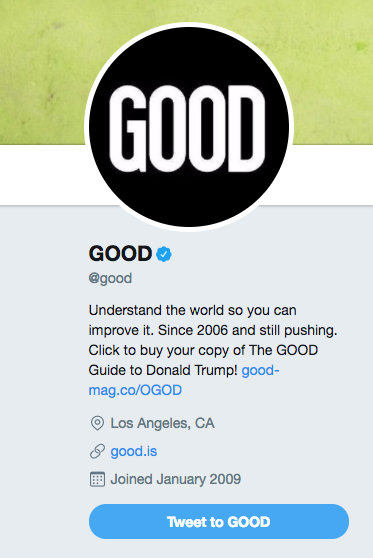Click the 'Understand the world' bio line
The width and height of the screenshot is (373, 558).
coord(193,310)
